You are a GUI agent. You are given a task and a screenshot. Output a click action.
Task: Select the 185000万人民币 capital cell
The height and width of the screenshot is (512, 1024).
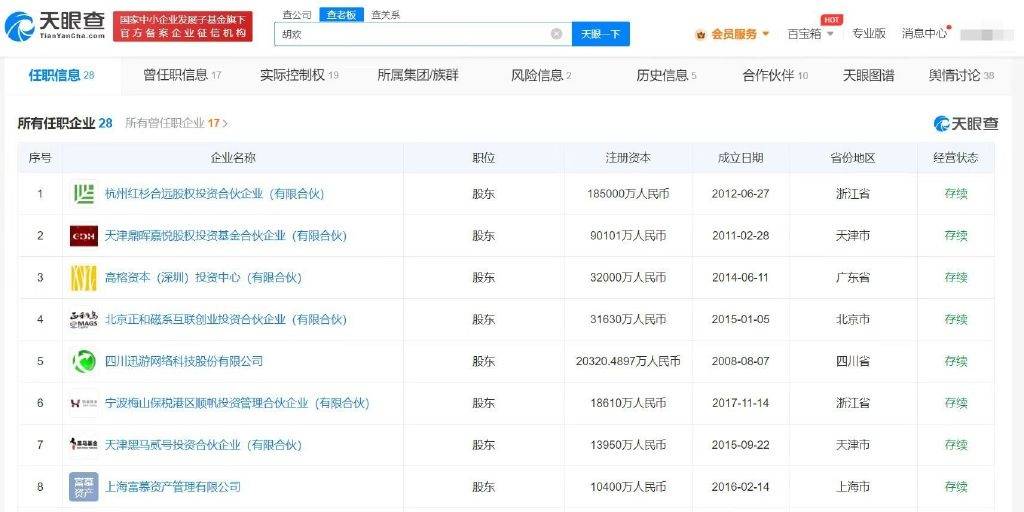click(x=628, y=194)
